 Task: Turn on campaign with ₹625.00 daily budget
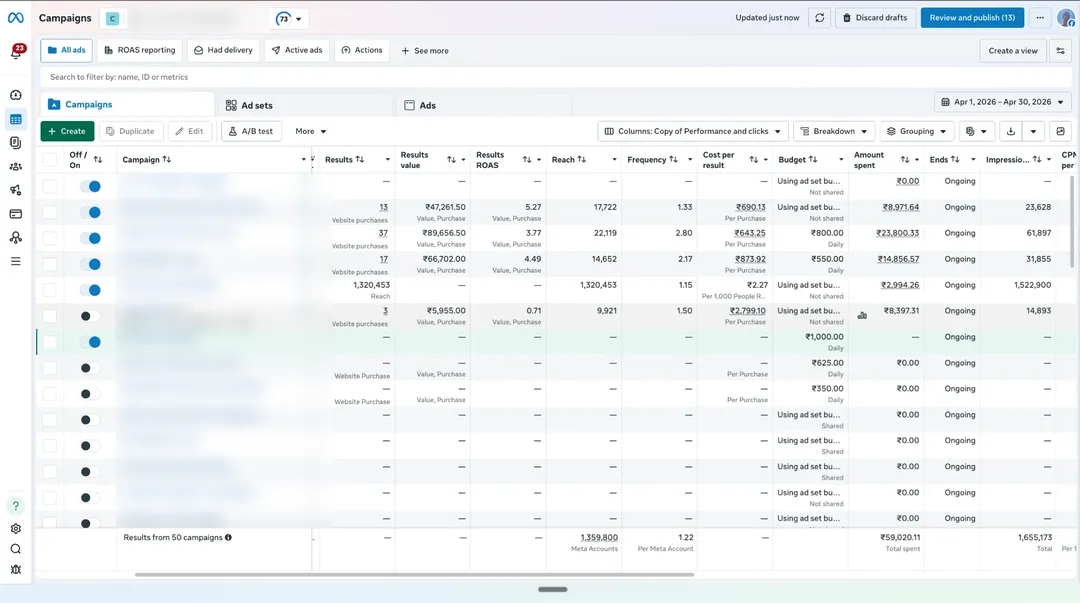click(x=90, y=368)
